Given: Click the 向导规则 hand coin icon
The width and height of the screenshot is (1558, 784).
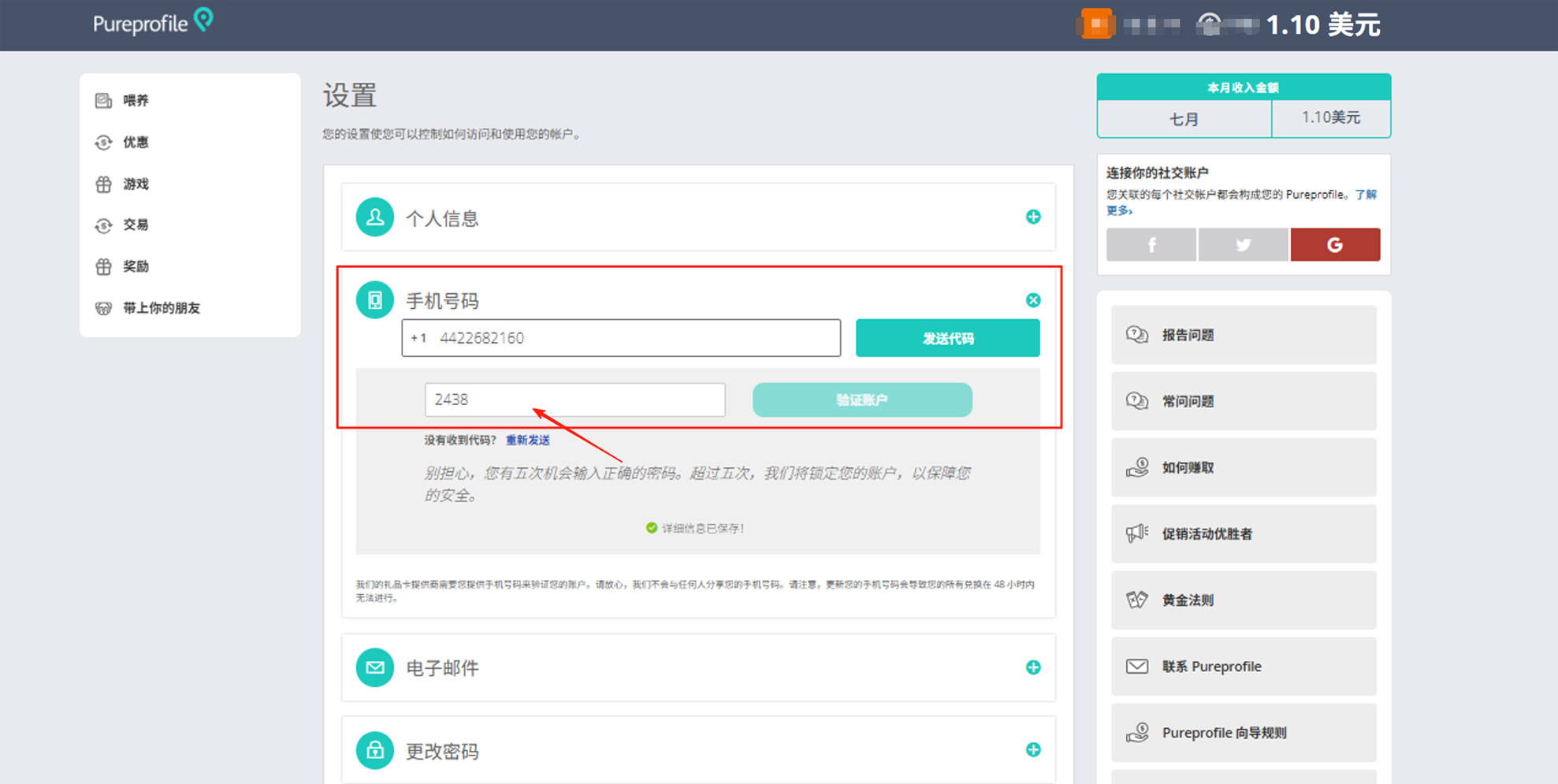Looking at the screenshot, I should coord(1137,733).
